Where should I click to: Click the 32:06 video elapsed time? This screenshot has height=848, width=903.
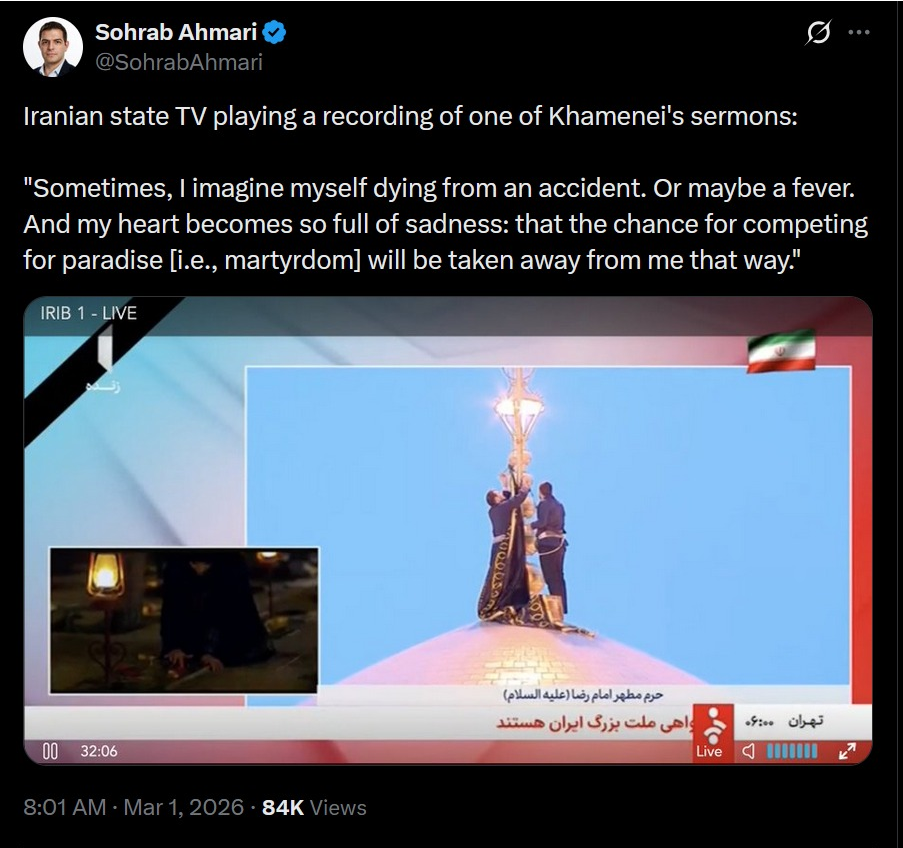tap(99, 751)
